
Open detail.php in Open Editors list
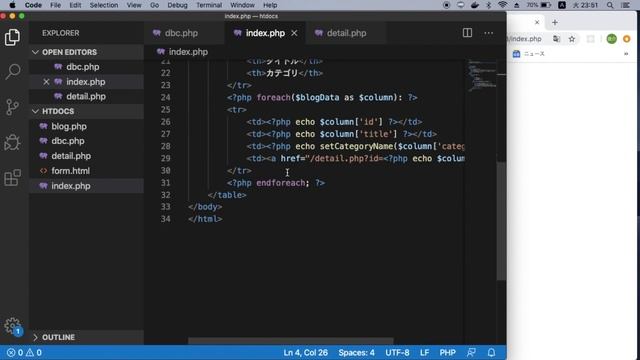pyautogui.click(x=86, y=97)
